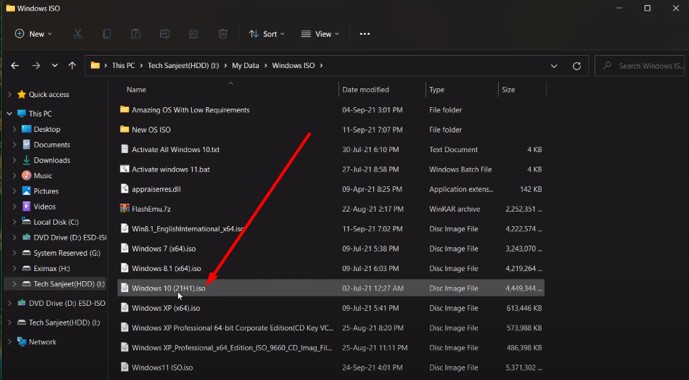Click the Network icon in sidebar
Viewport: 689px width, 380px height.
[22, 342]
